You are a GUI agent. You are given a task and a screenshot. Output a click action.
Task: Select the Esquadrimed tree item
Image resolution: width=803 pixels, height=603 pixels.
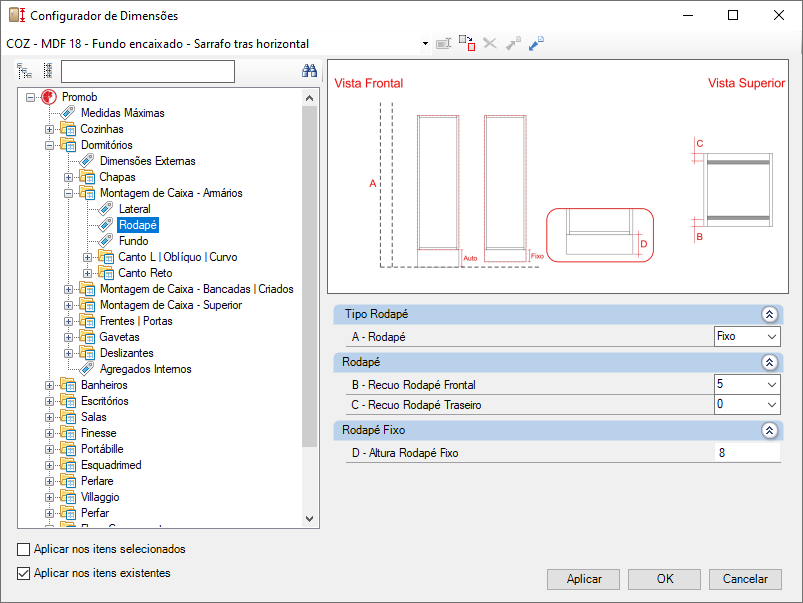111,465
